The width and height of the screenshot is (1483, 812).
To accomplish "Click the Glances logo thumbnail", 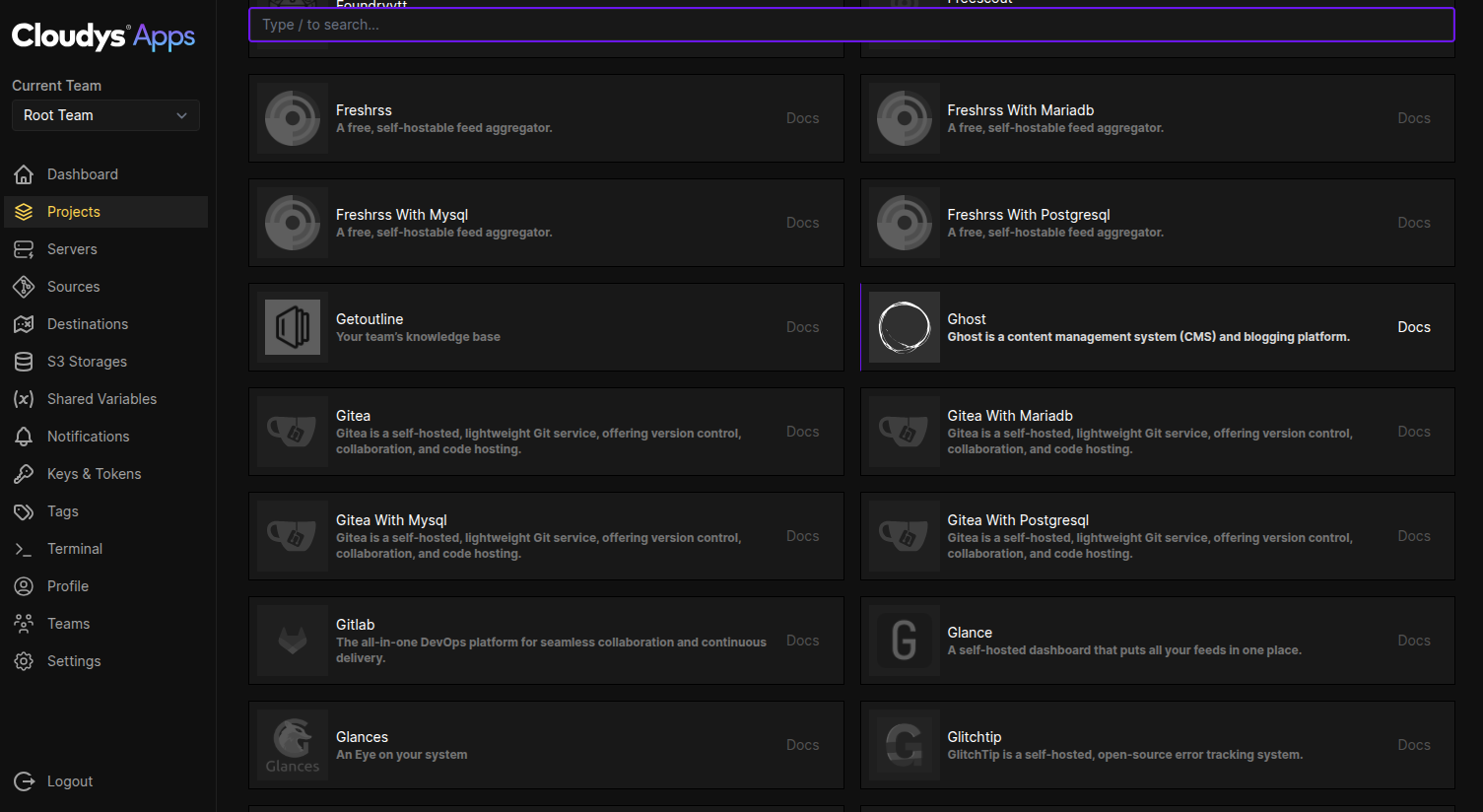I will [x=293, y=745].
